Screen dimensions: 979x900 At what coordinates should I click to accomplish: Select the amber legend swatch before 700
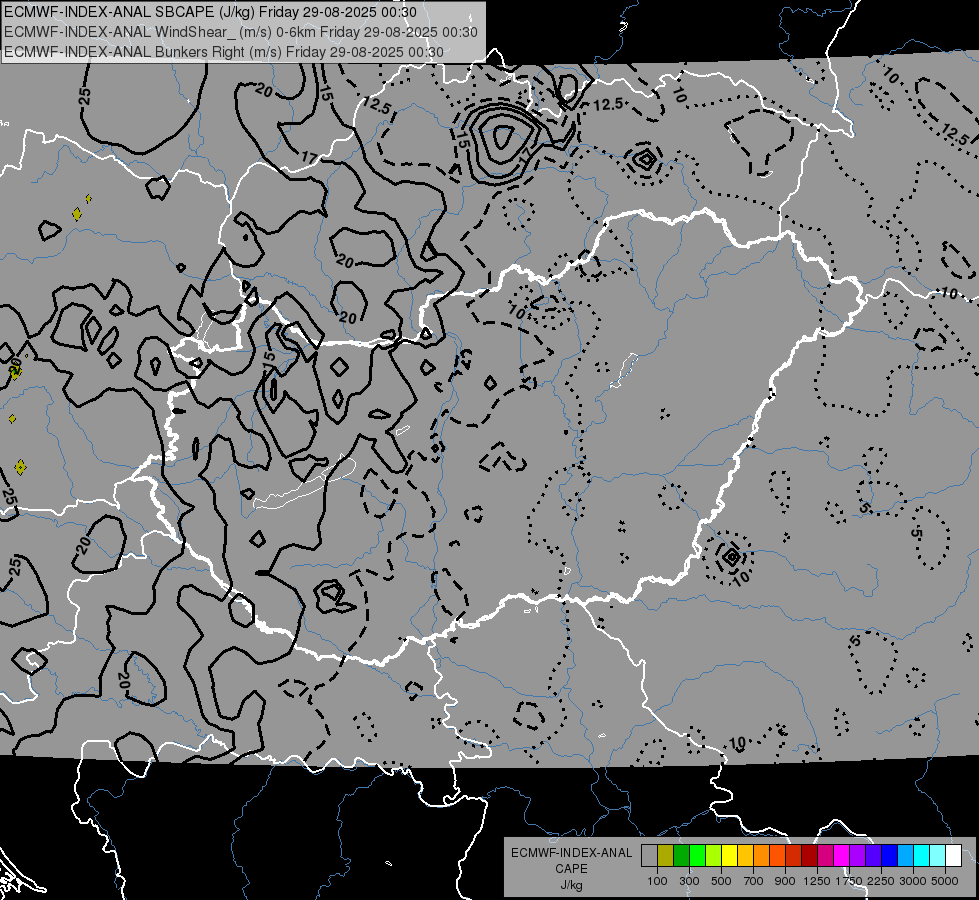click(745, 856)
